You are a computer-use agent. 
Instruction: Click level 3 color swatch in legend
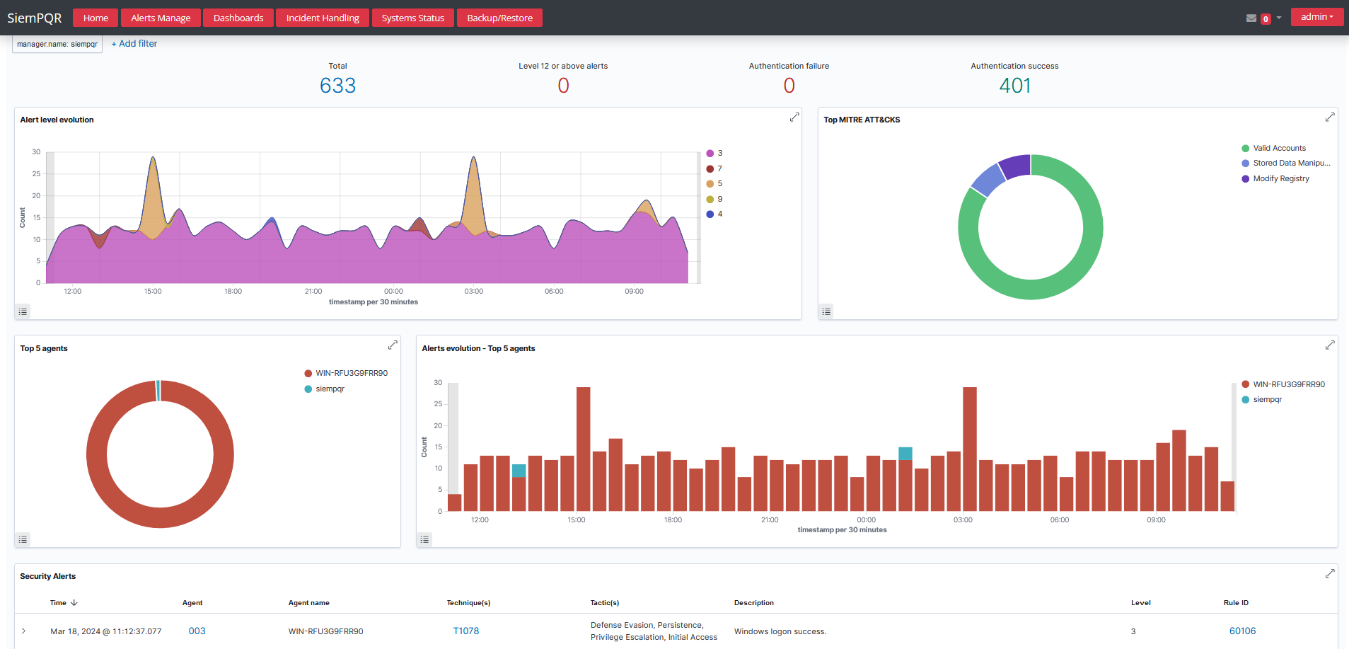click(x=710, y=153)
